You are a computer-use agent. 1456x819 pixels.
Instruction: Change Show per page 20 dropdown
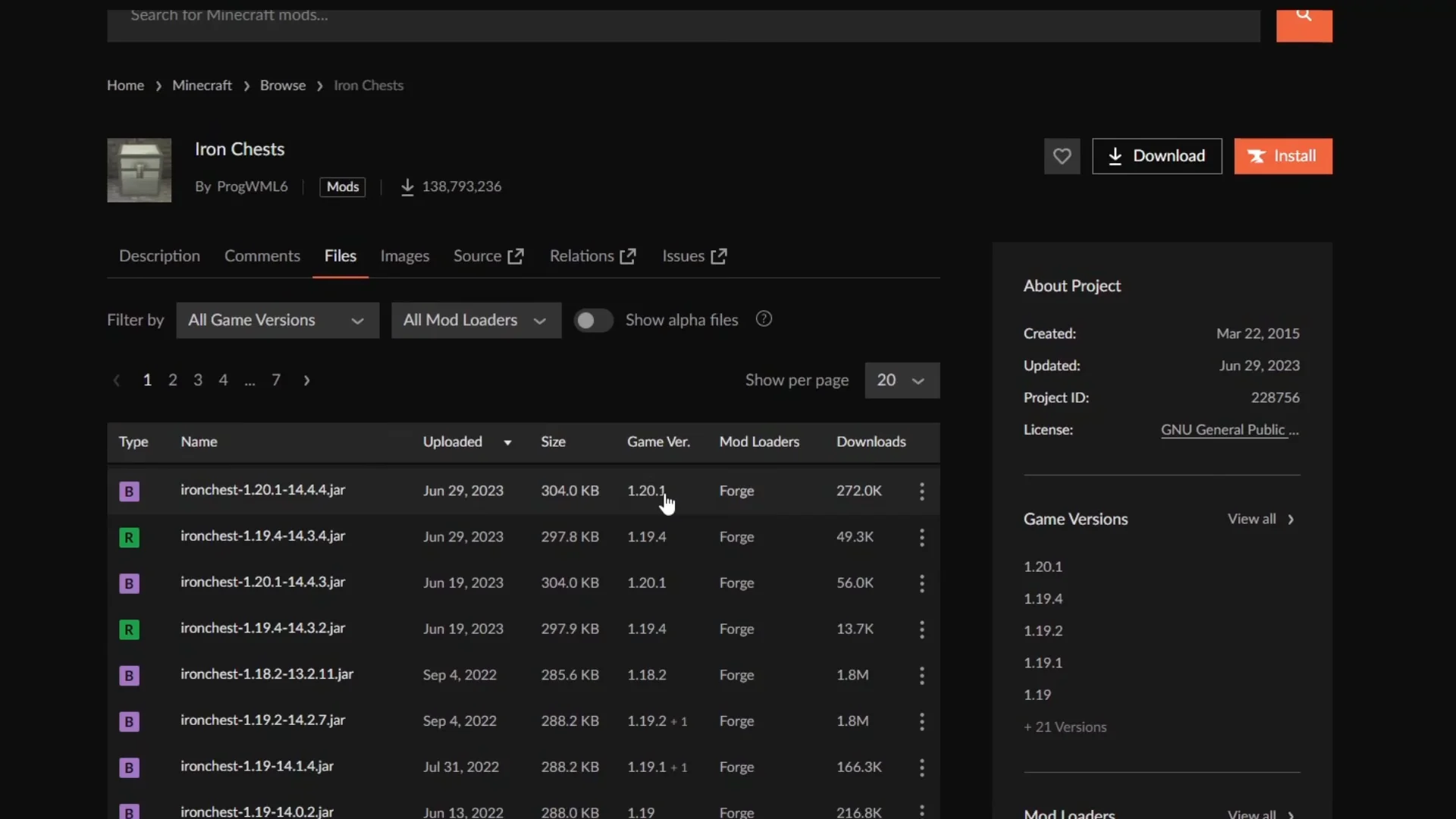coord(902,380)
